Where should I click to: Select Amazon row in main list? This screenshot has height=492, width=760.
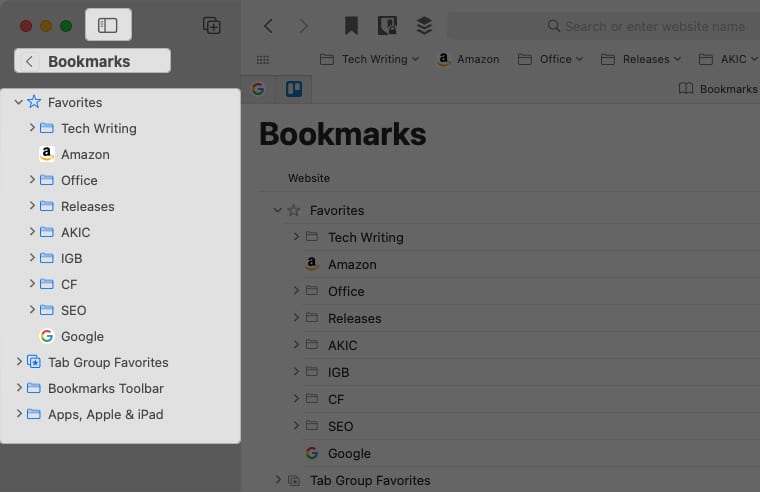pyautogui.click(x=532, y=264)
